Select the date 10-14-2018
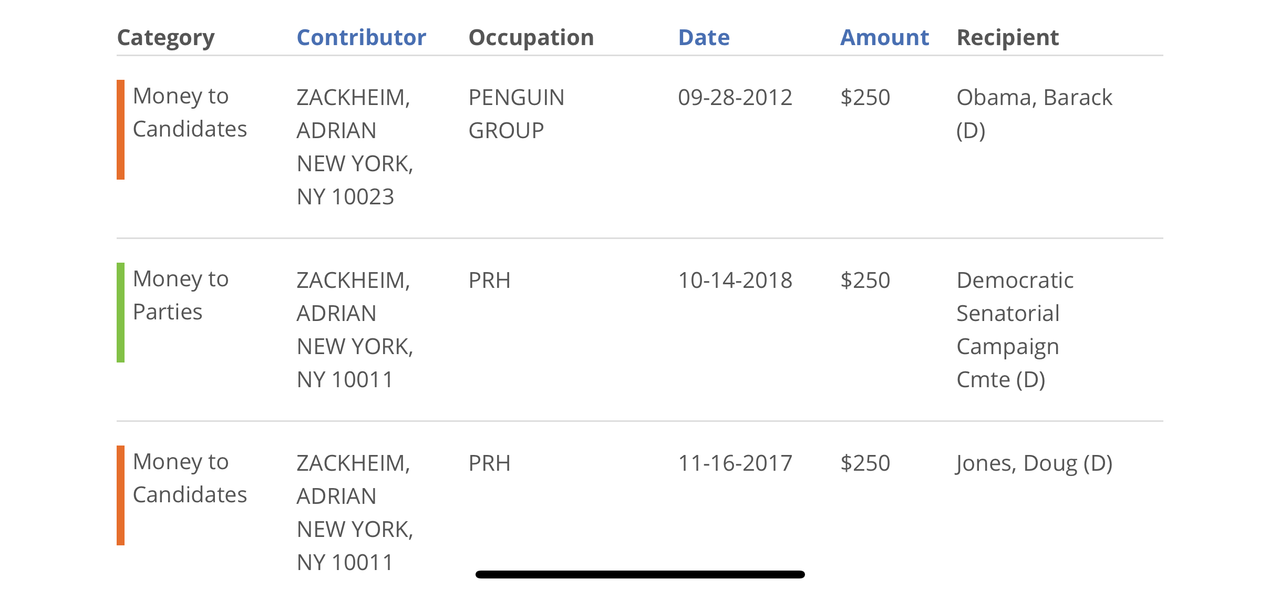This screenshot has width=1280, height=591. coord(735,280)
